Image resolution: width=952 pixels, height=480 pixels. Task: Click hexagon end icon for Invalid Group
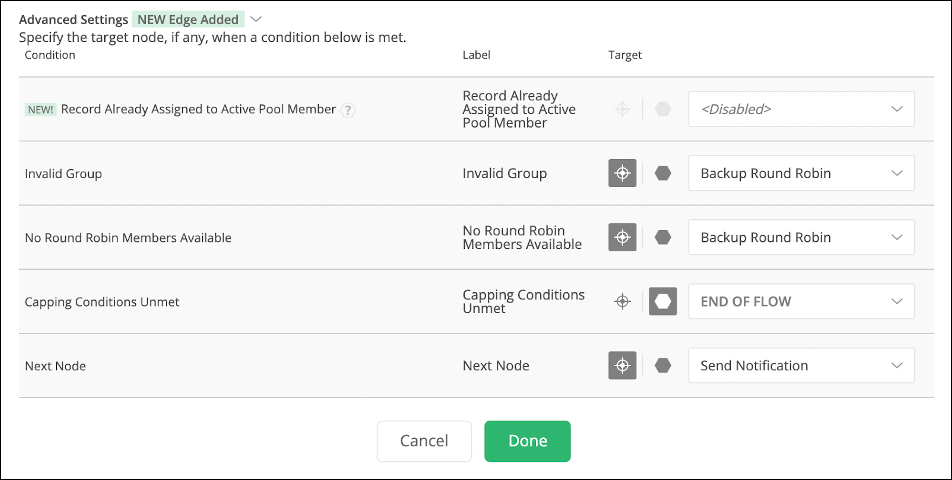[662, 173]
